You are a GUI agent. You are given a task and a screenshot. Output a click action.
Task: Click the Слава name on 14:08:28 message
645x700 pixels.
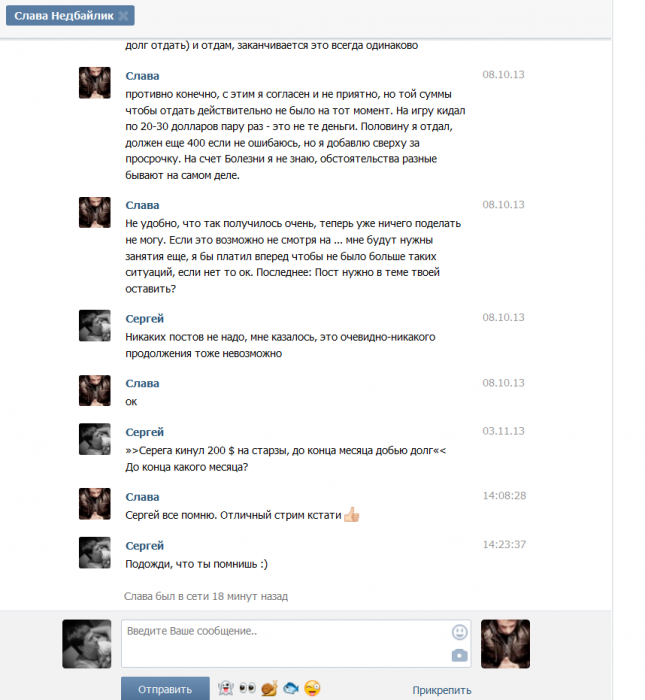point(142,497)
